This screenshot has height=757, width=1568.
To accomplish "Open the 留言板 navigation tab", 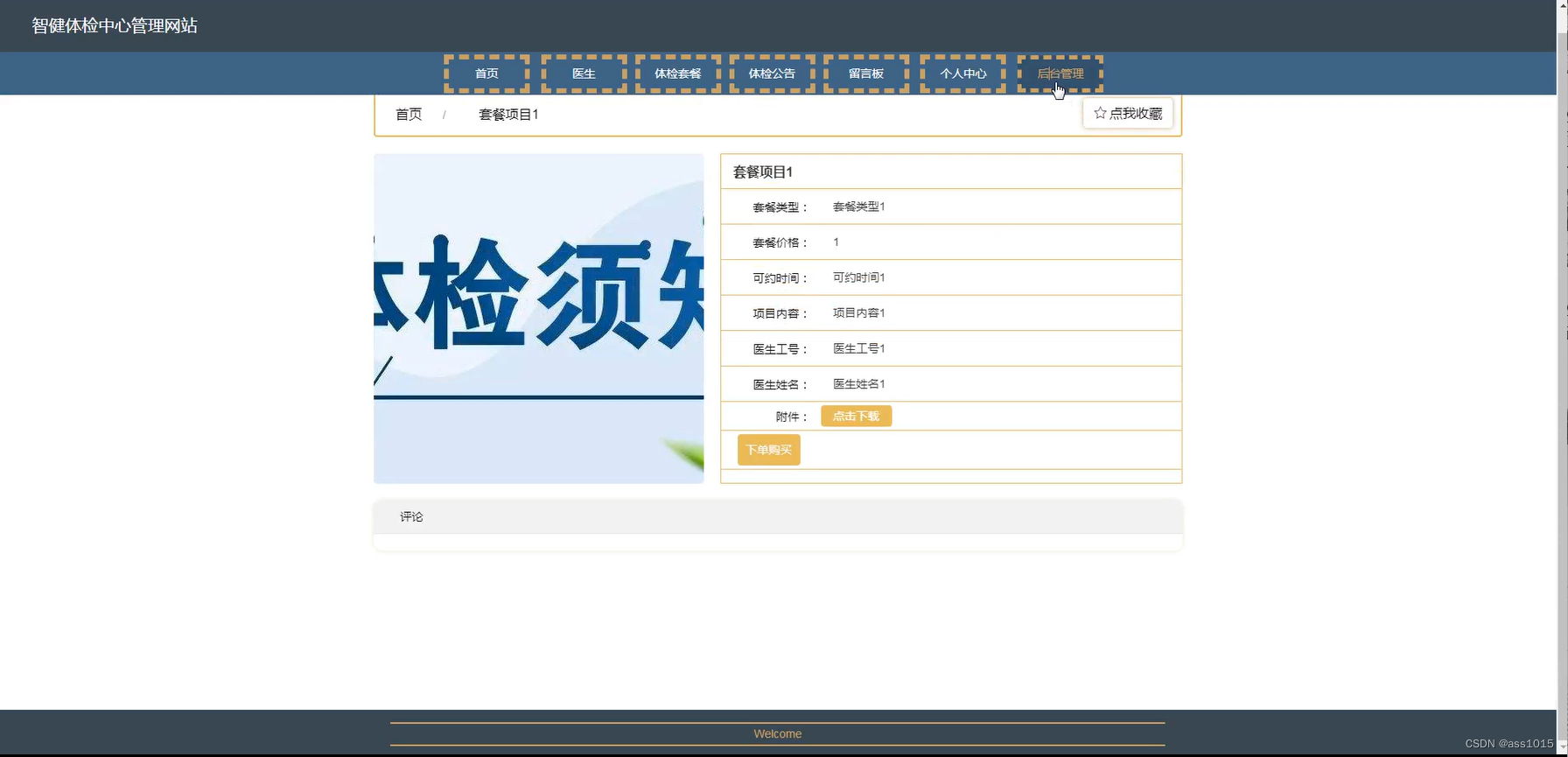I will point(866,74).
